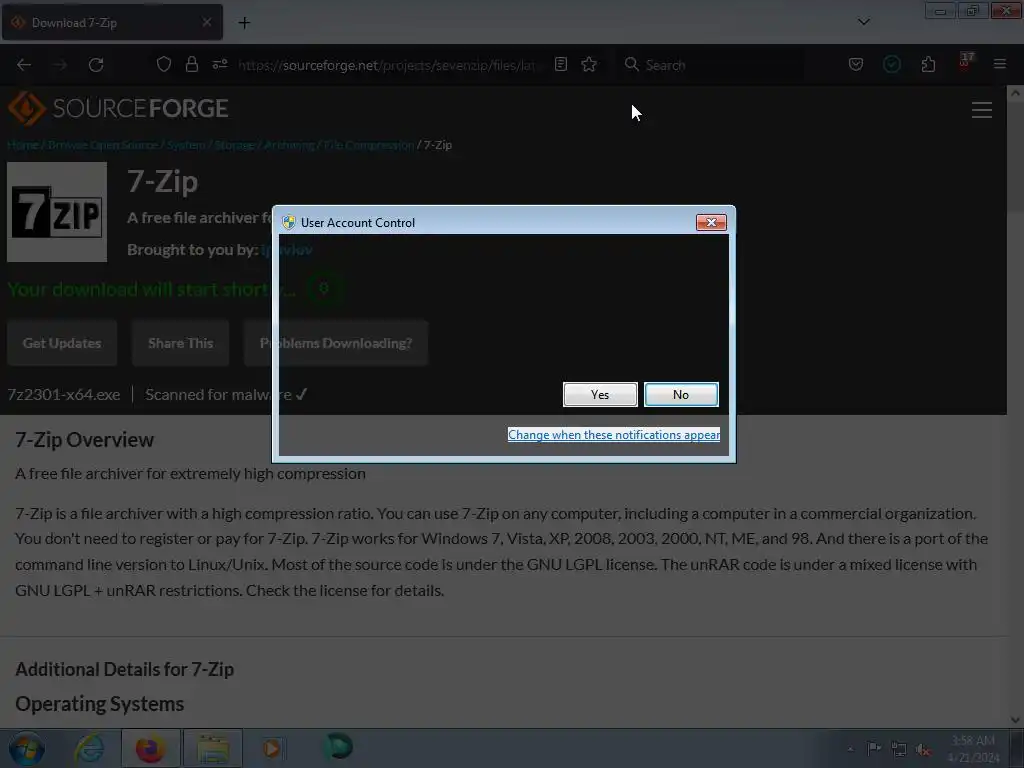Open 'System' breadcrumb link
The height and width of the screenshot is (768, 1024).
coord(185,145)
